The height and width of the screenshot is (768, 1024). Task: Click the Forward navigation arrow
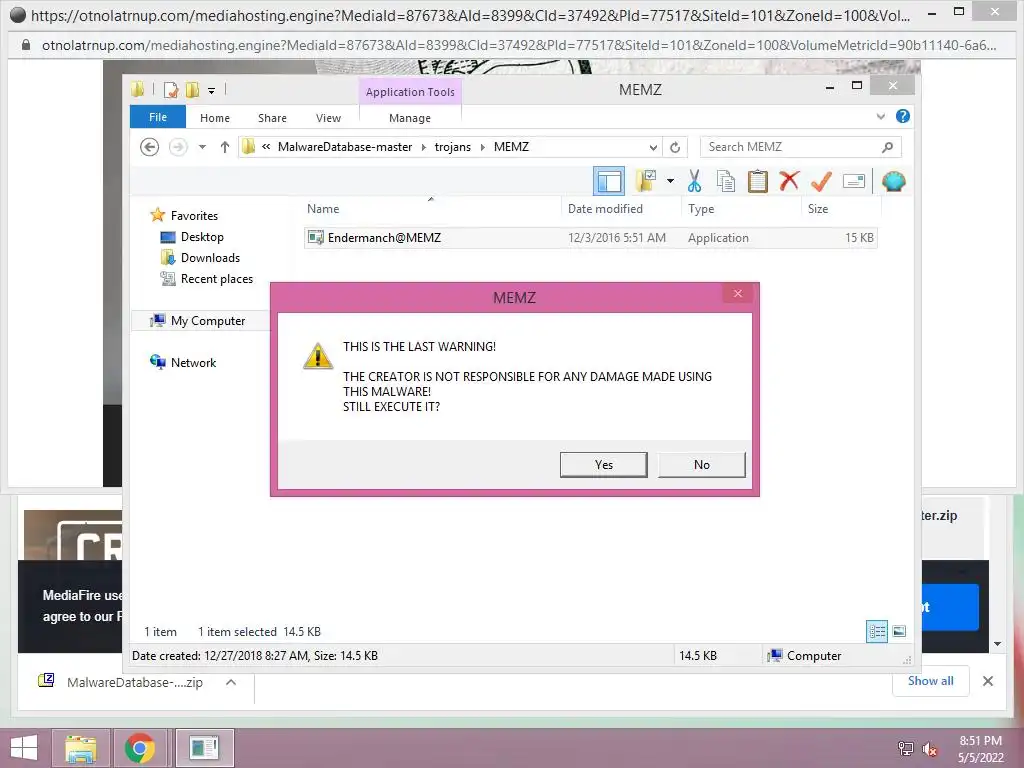click(178, 147)
